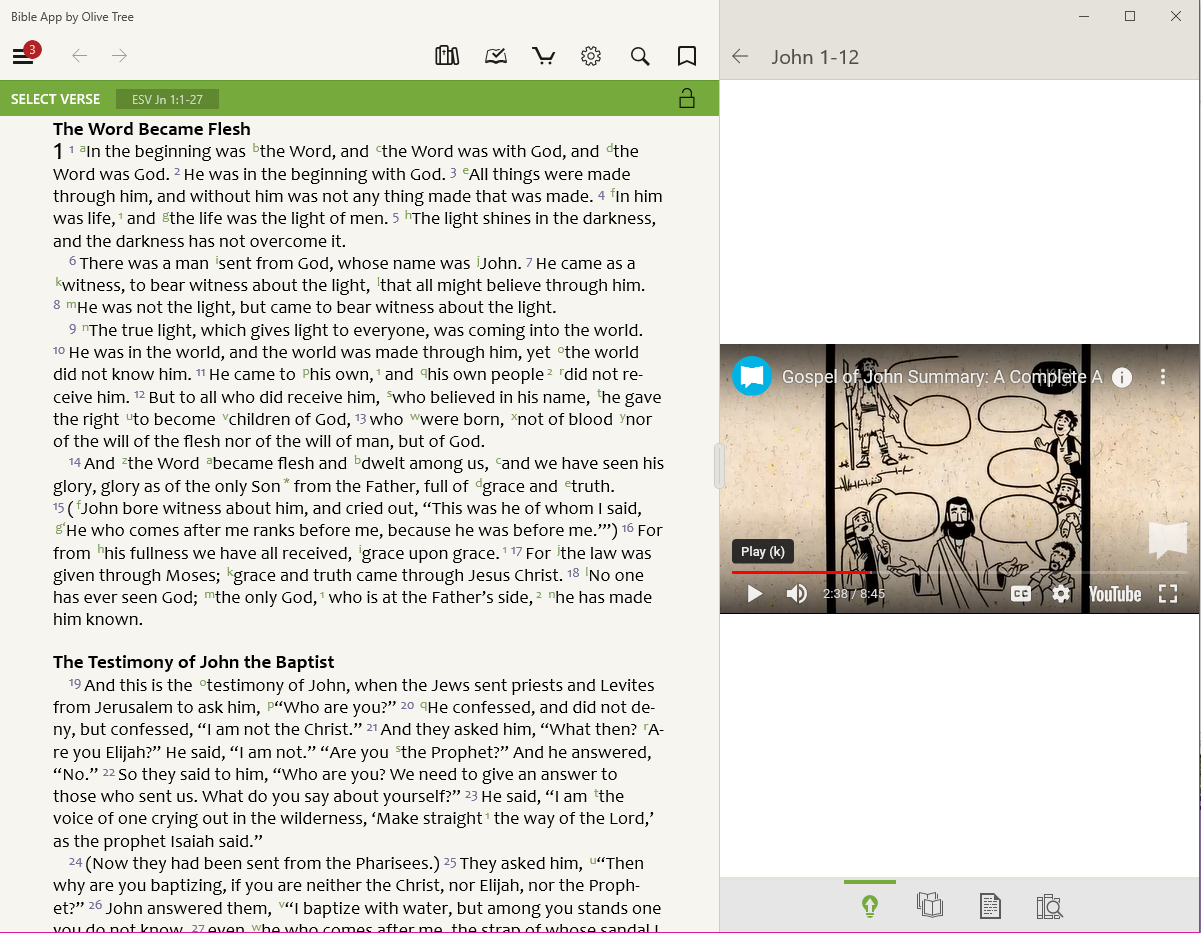The width and height of the screenshot is (1201, 933).
Task: Click the SELECT VERSE button
Action: (x=56, y=99)
